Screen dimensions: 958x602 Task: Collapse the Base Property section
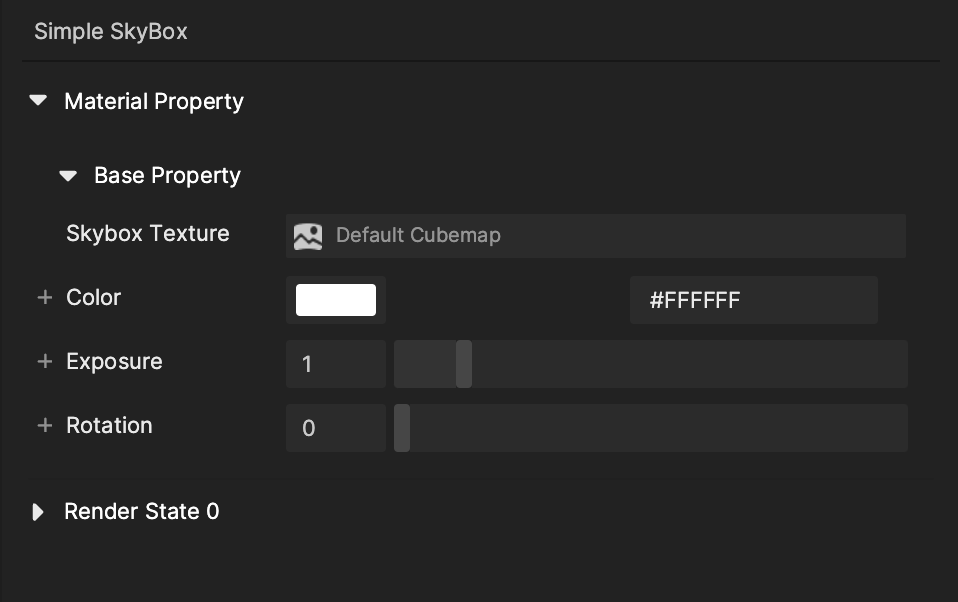pyautogui.click(x=68, y=175)
